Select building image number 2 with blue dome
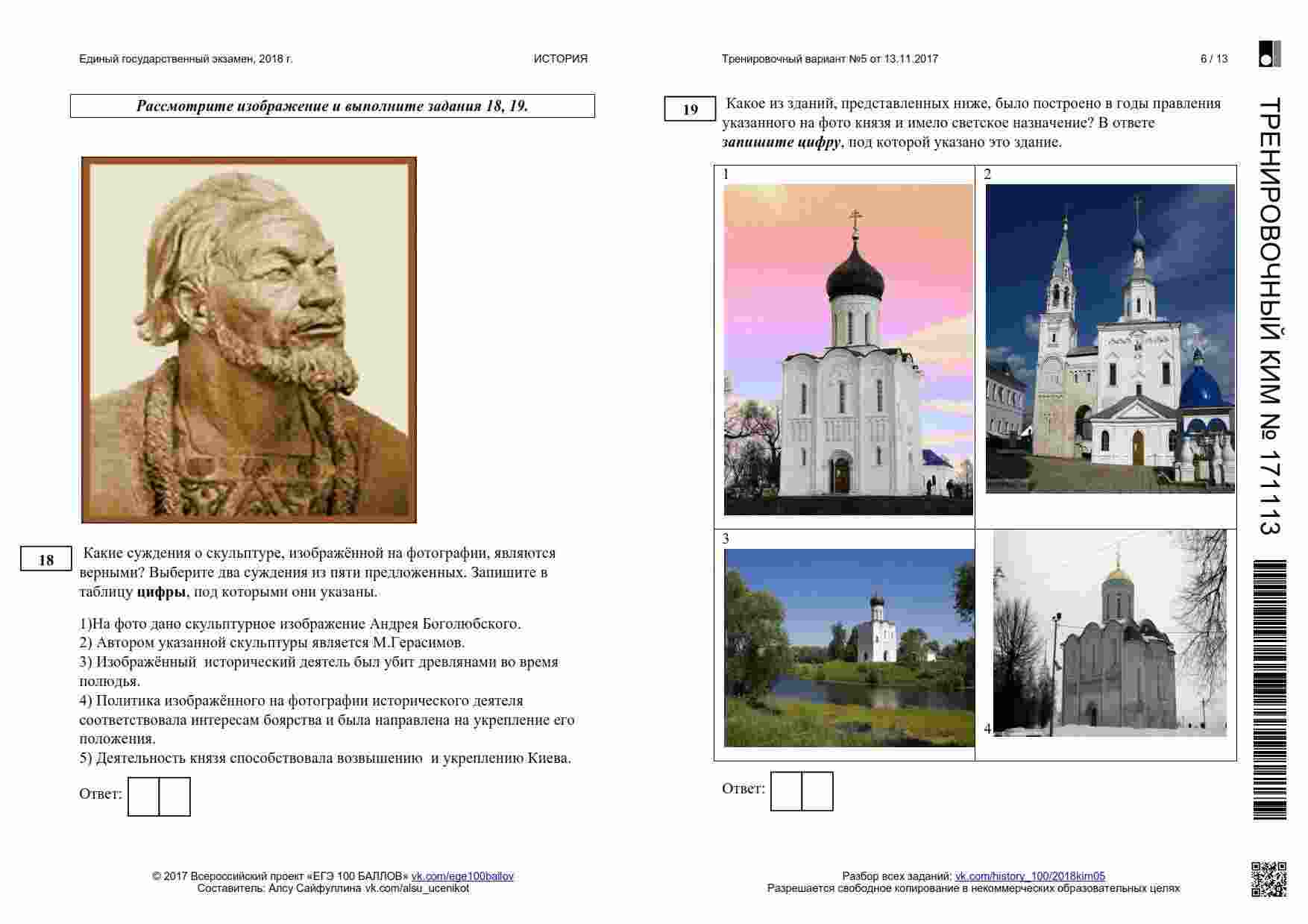Image resolution: width=1308 pixels, height=924 pixels. click(1110, 339)
